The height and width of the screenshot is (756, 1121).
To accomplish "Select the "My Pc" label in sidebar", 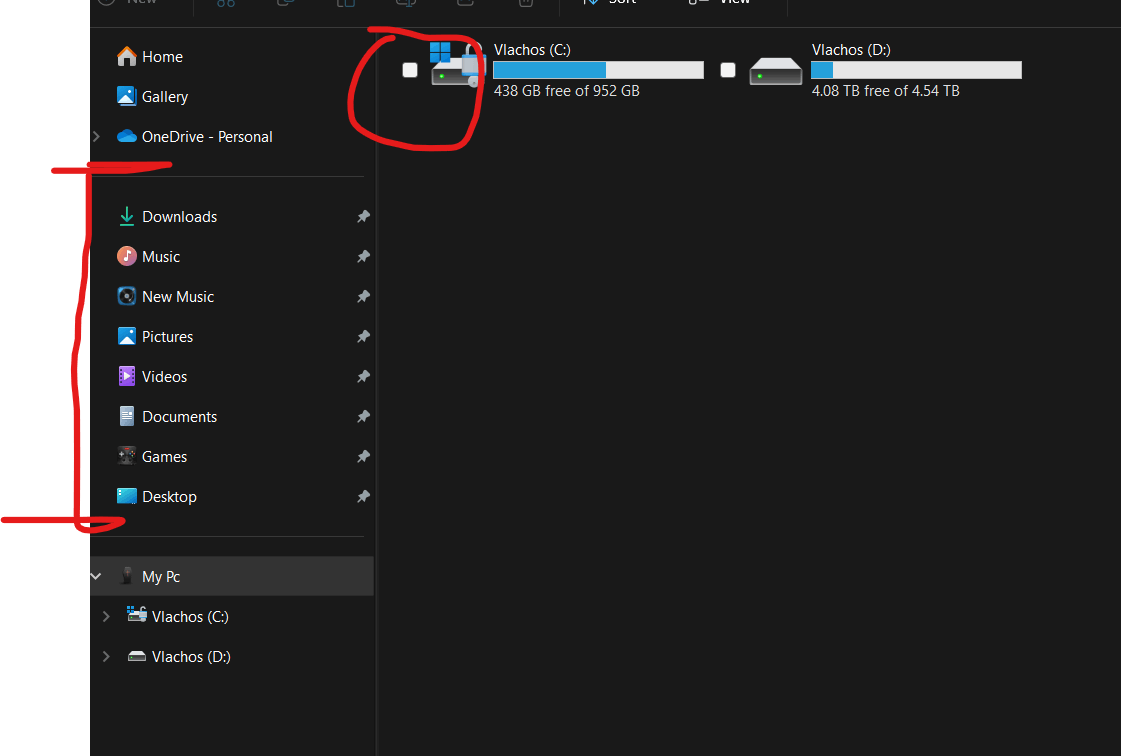I will tap(161, 576).
